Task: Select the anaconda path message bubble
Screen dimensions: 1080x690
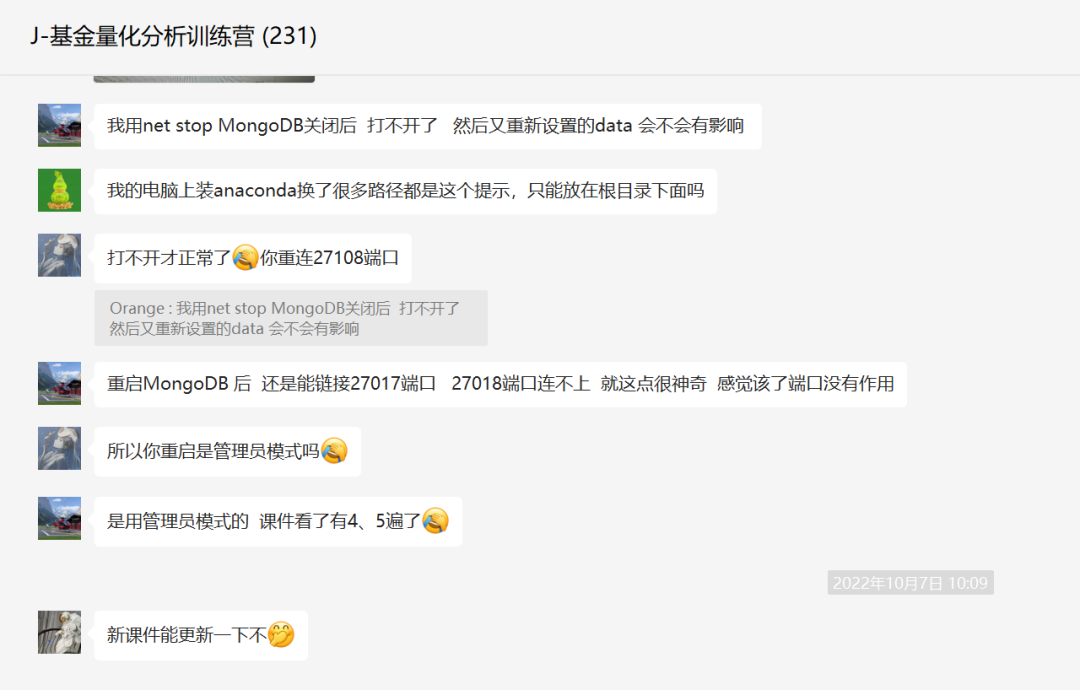Action: 406,191
